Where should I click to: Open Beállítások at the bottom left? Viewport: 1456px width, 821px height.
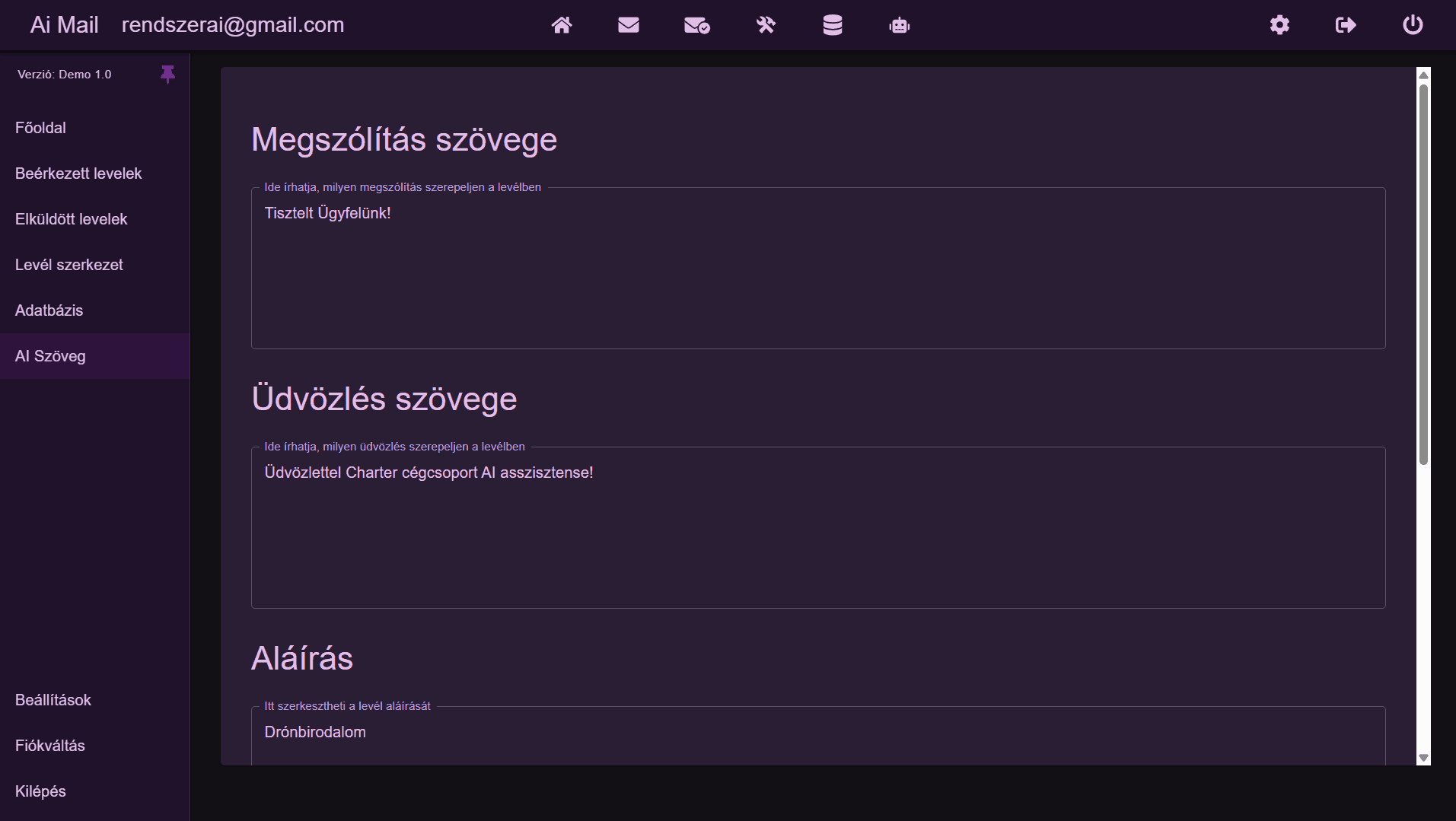pyautogui.click(x=53, y=700)
